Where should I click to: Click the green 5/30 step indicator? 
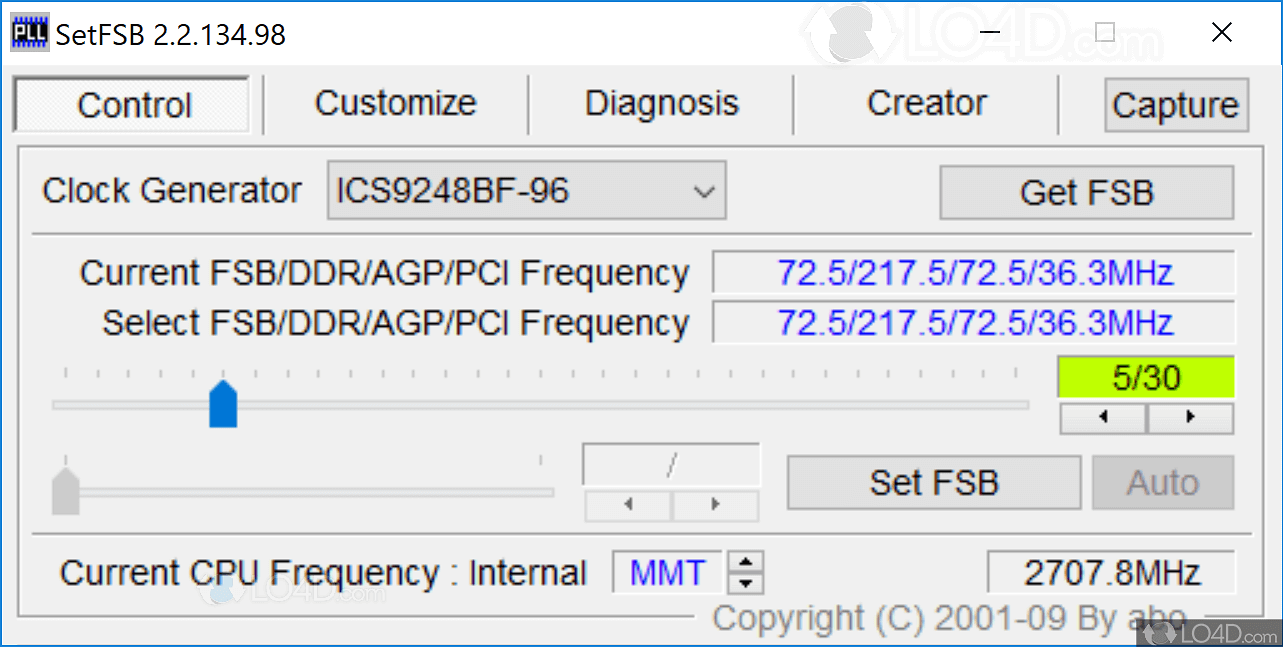1146,378
